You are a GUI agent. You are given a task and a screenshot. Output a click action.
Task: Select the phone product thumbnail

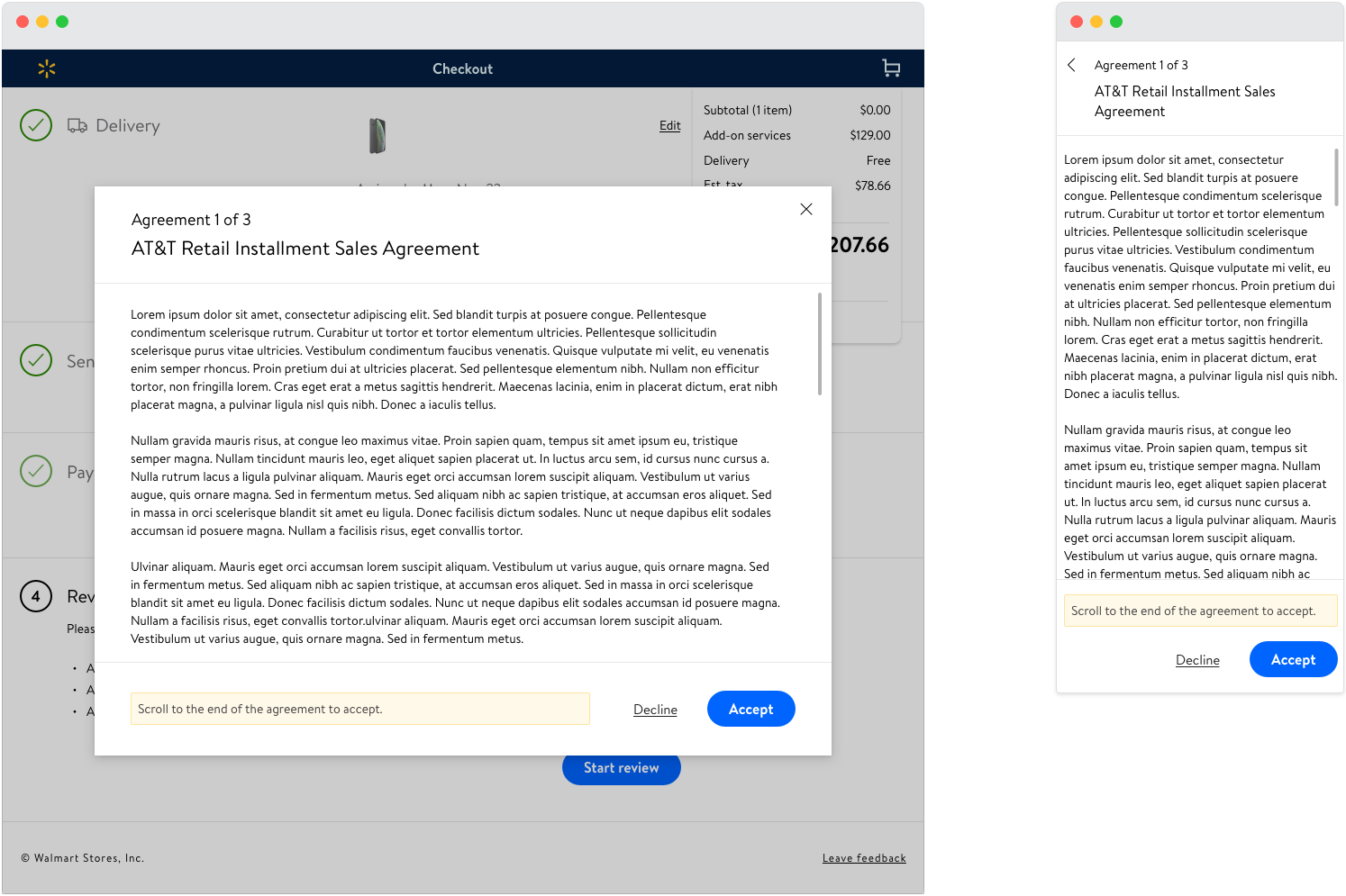pos(377,136)
